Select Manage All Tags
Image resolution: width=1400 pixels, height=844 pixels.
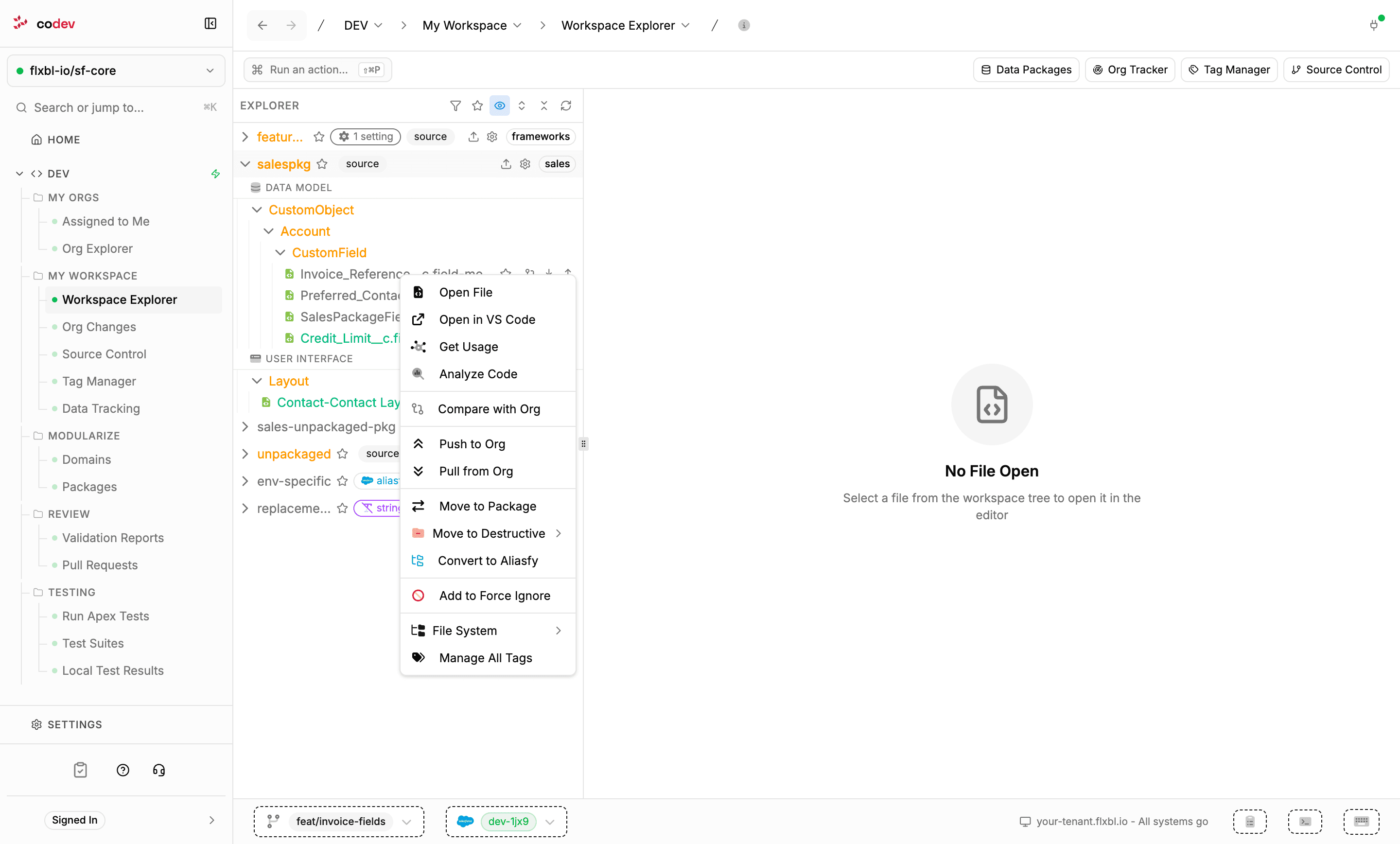[x=488, y=658]
